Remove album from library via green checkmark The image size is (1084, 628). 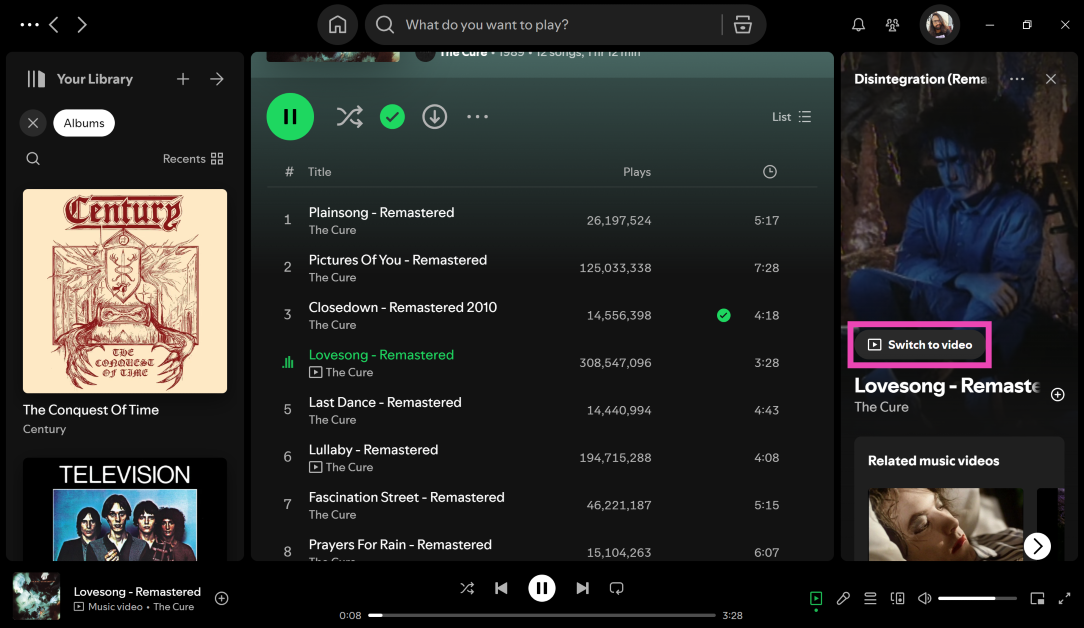coord(392,117)
